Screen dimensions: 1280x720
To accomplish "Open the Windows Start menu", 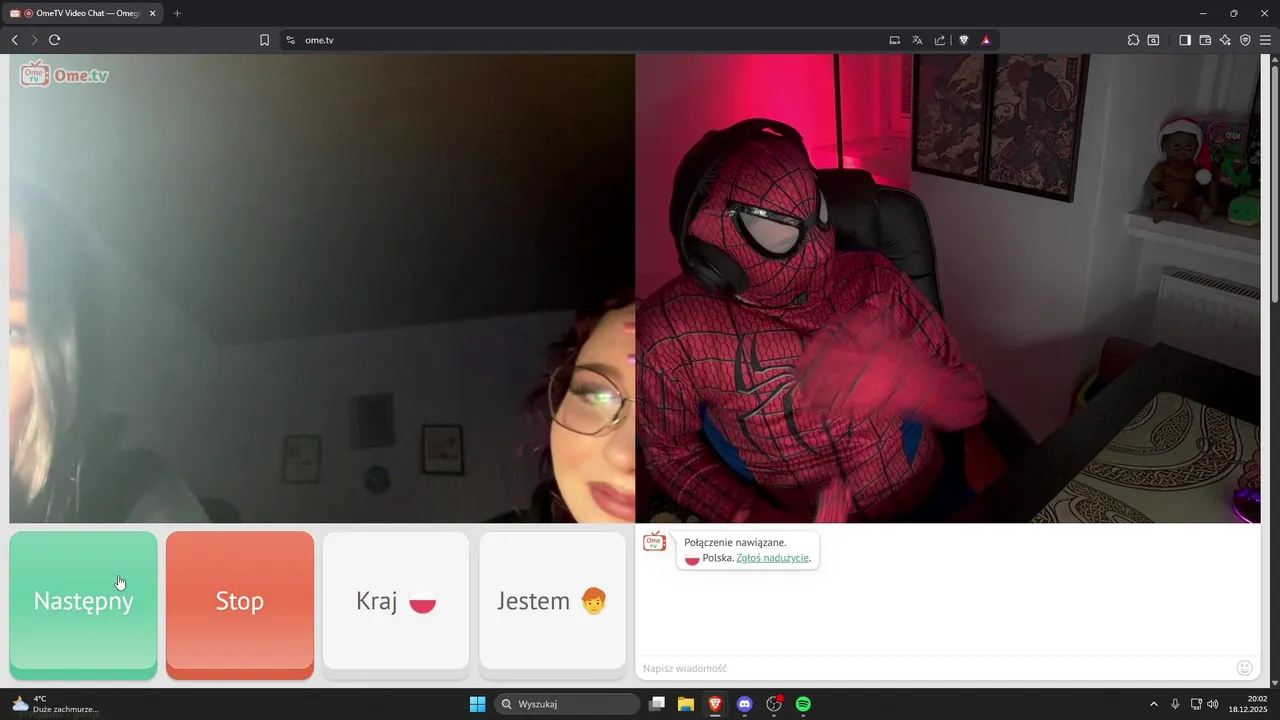I will point(477,704).
